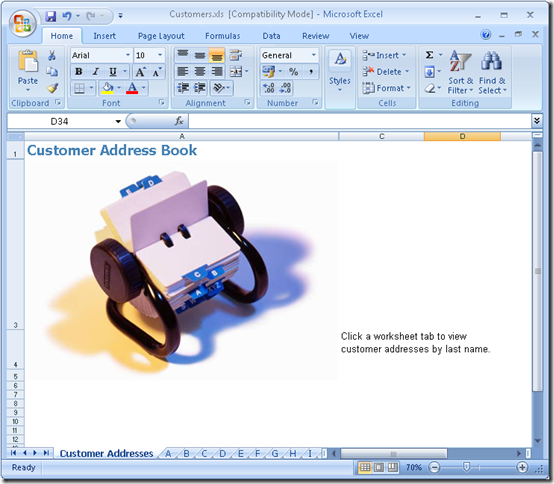The height and width of the screenshot is (484, 554).
Task: Undo the last action
Action: (x=66, y=16)
